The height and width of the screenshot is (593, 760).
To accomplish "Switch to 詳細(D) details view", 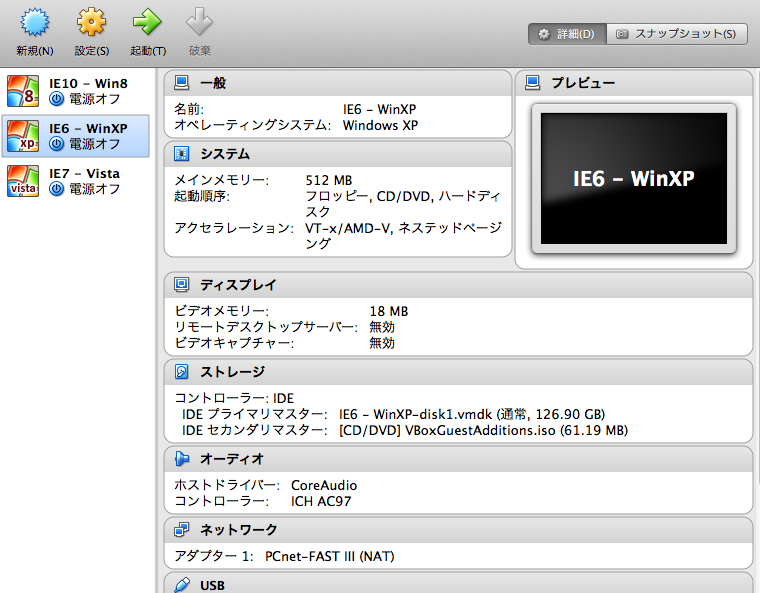I will coord(567,34).
